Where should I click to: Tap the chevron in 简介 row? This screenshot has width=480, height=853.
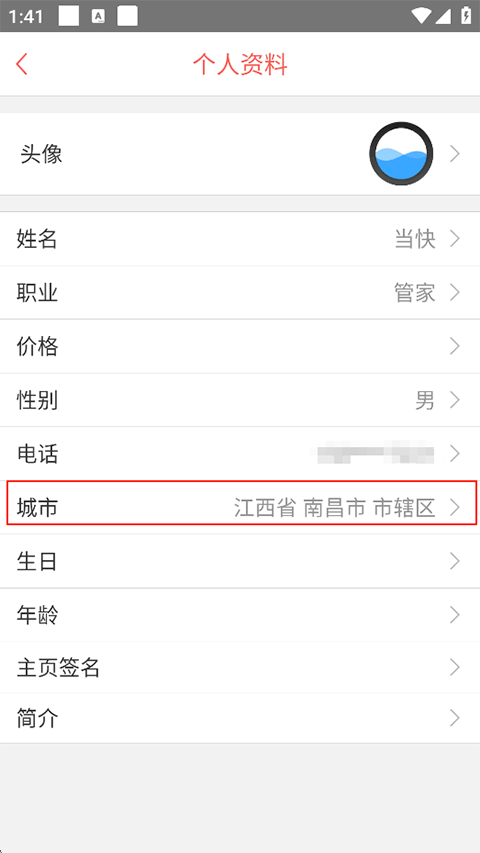click(x=456, y=719)
